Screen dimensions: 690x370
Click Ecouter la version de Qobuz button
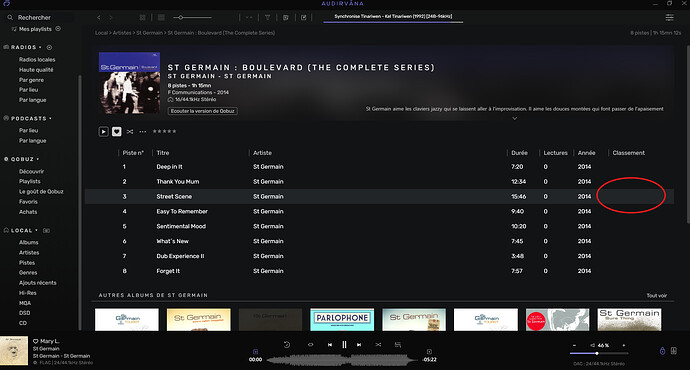(202, 111)
